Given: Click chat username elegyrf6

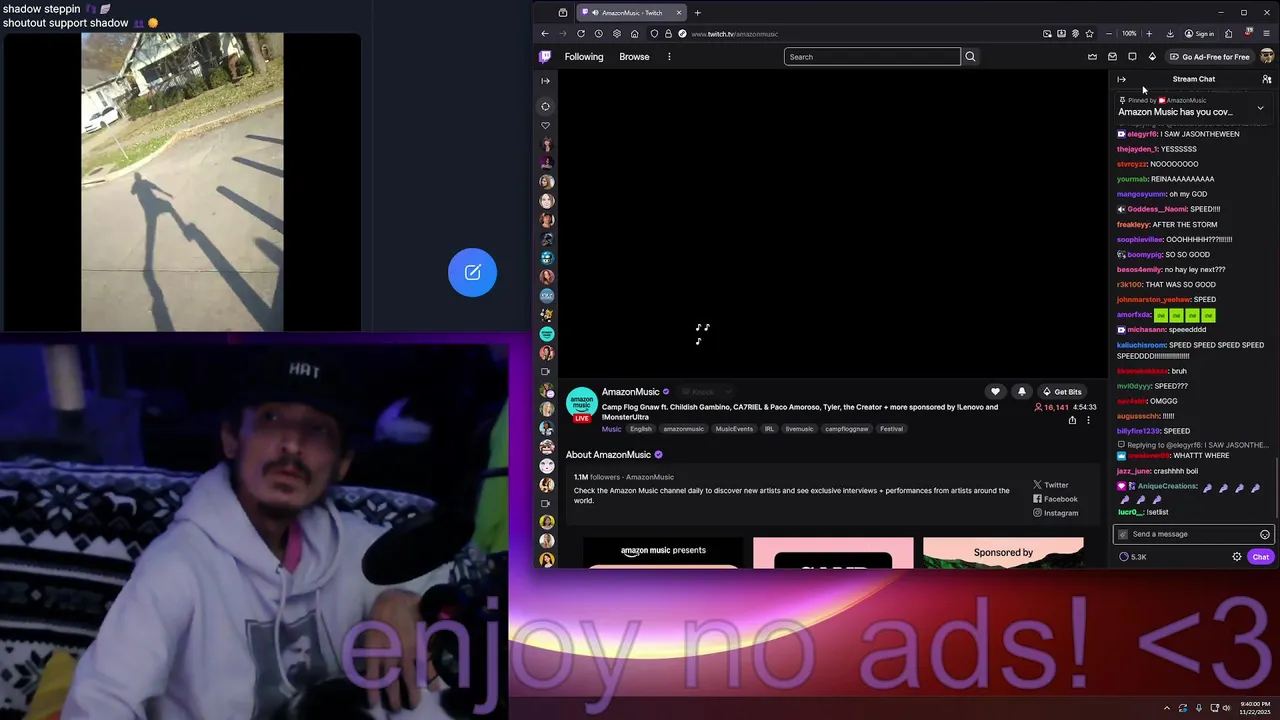Looking at the screenshot, I should pyautogui.click(x=1142, y=134).
